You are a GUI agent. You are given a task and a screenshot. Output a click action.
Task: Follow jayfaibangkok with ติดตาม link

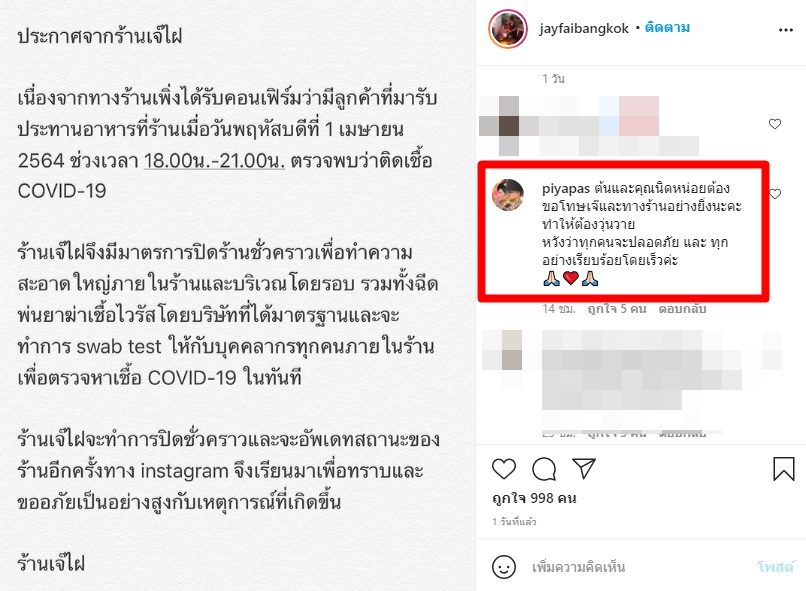pyautogui.click(x=667, y=28)
